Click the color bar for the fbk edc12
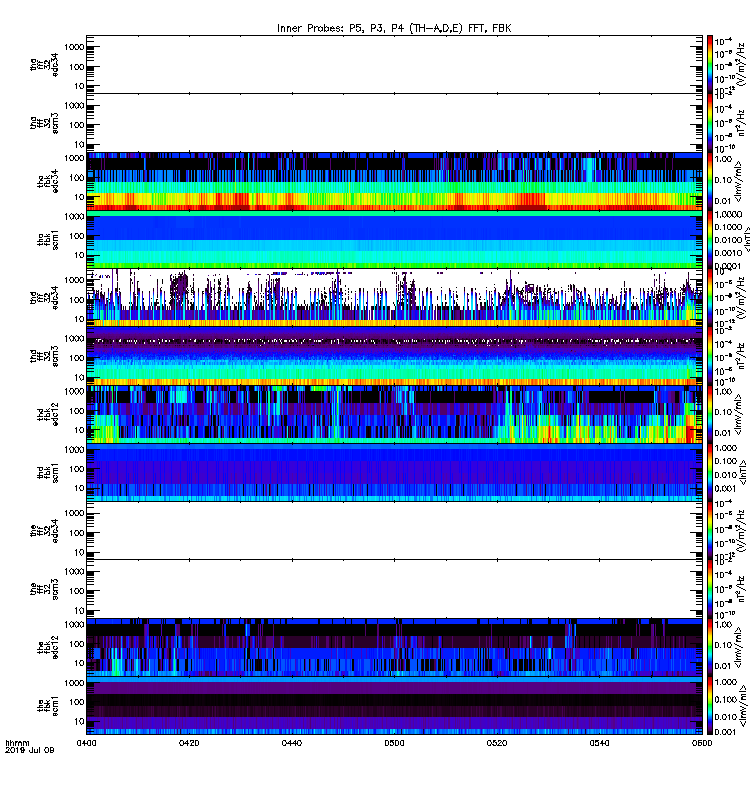750x800 pixels. 710,647
